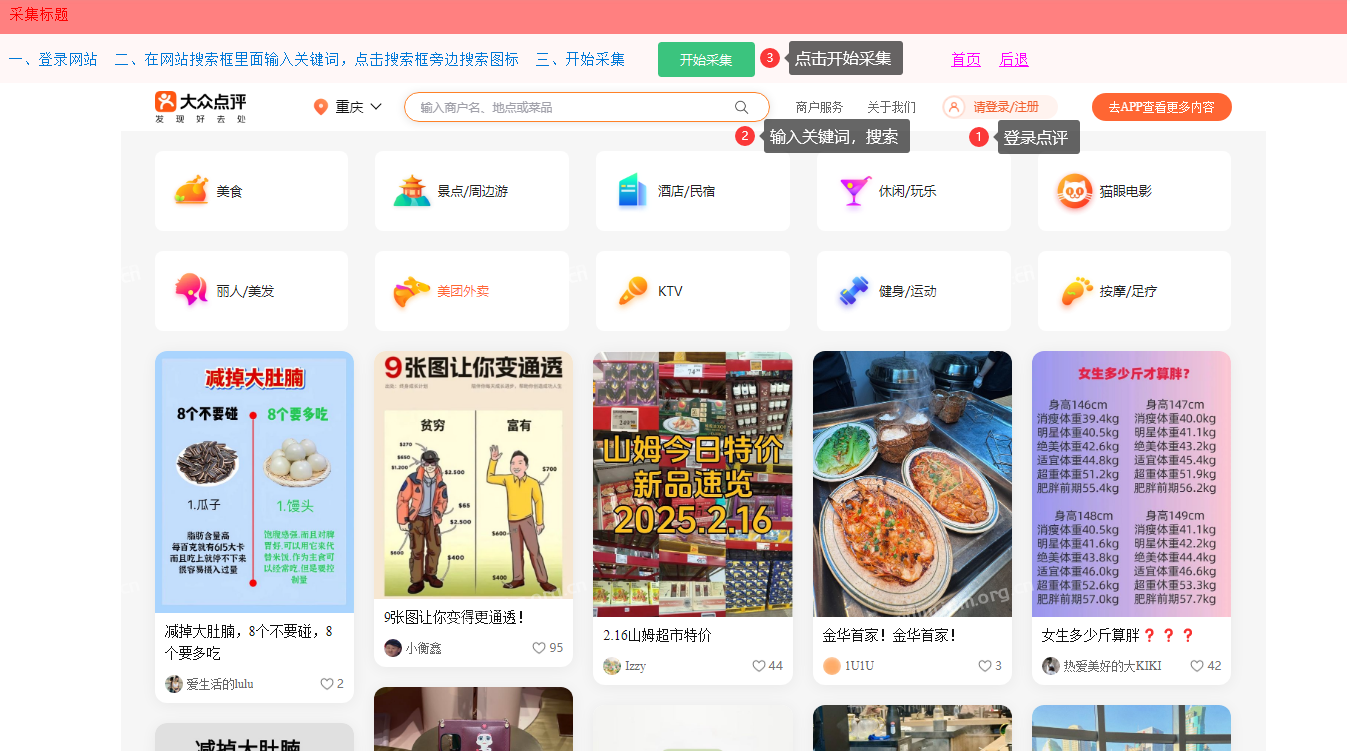Click the user avatar icon near login

pos(954,107)
